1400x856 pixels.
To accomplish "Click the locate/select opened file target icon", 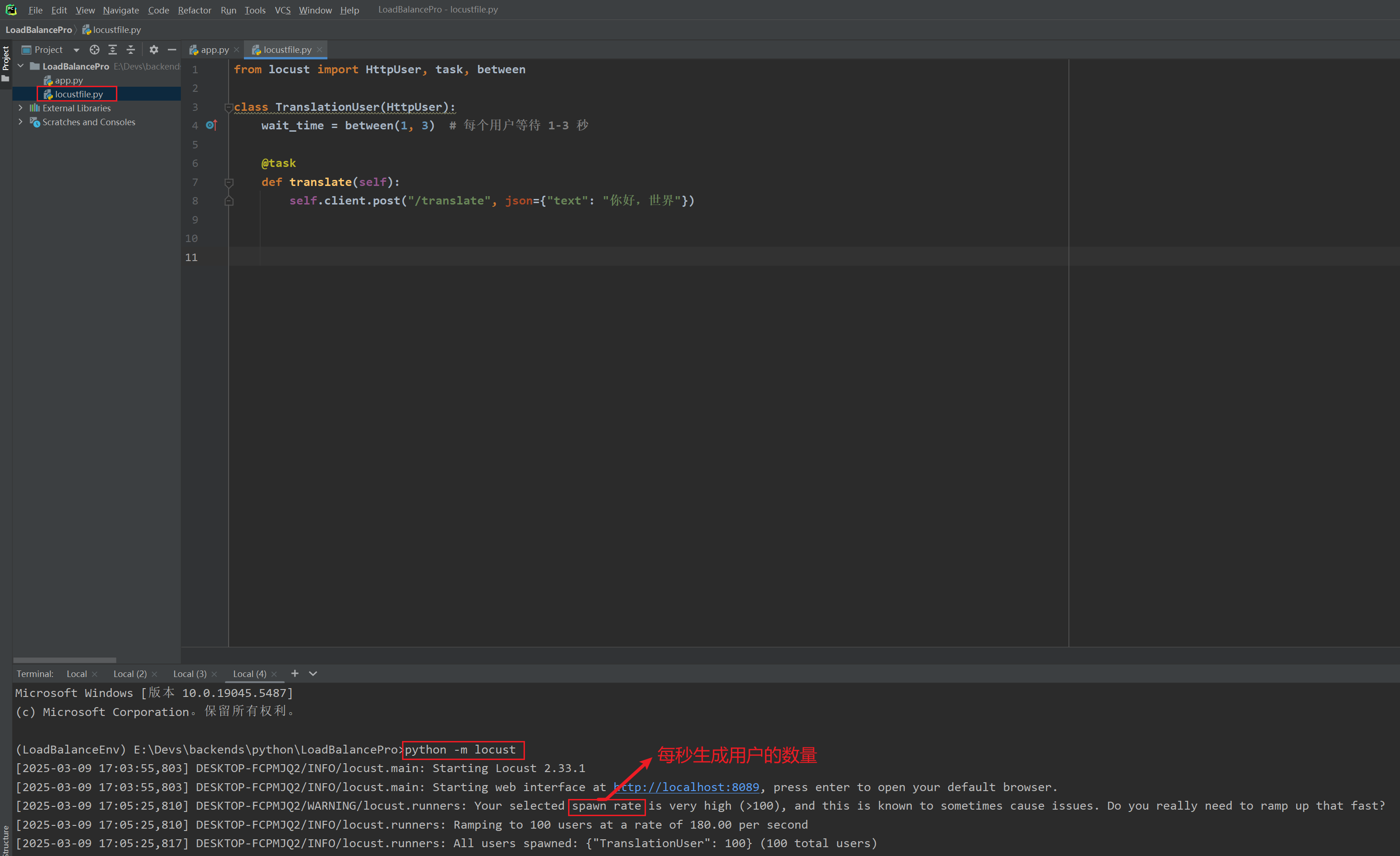I will pos(94,50).
